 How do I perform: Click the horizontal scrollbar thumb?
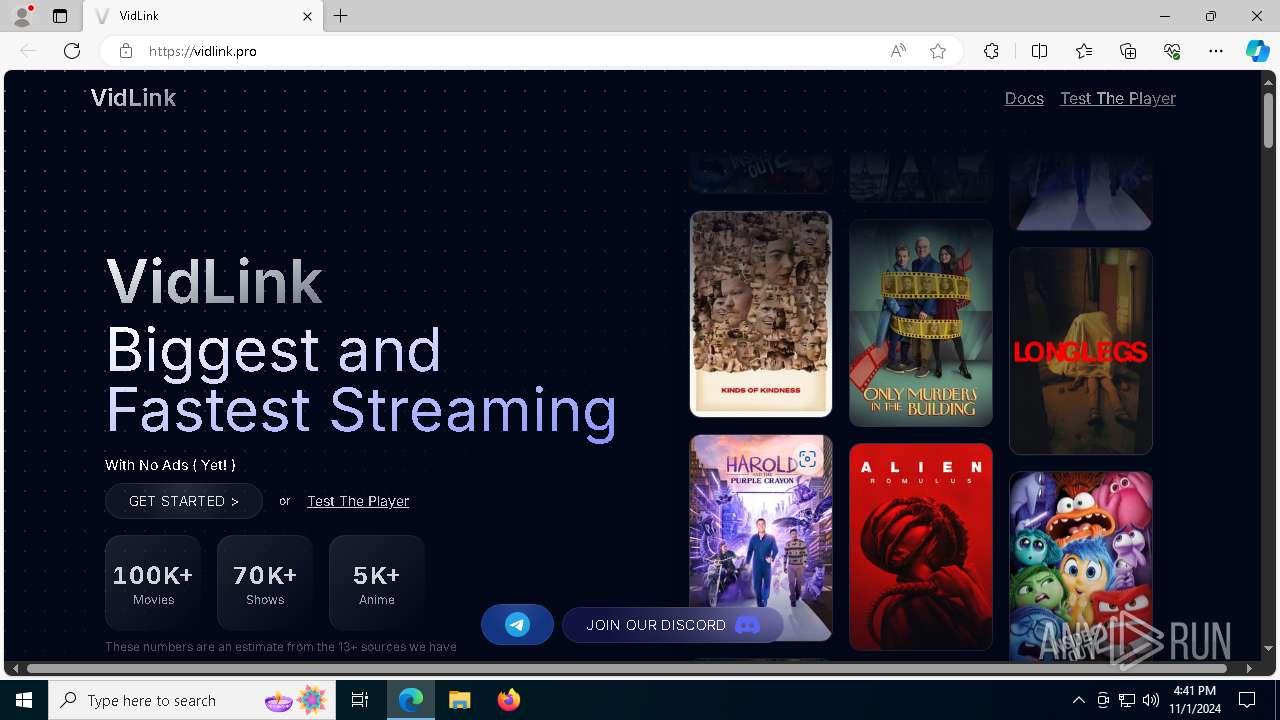[627, 668]
